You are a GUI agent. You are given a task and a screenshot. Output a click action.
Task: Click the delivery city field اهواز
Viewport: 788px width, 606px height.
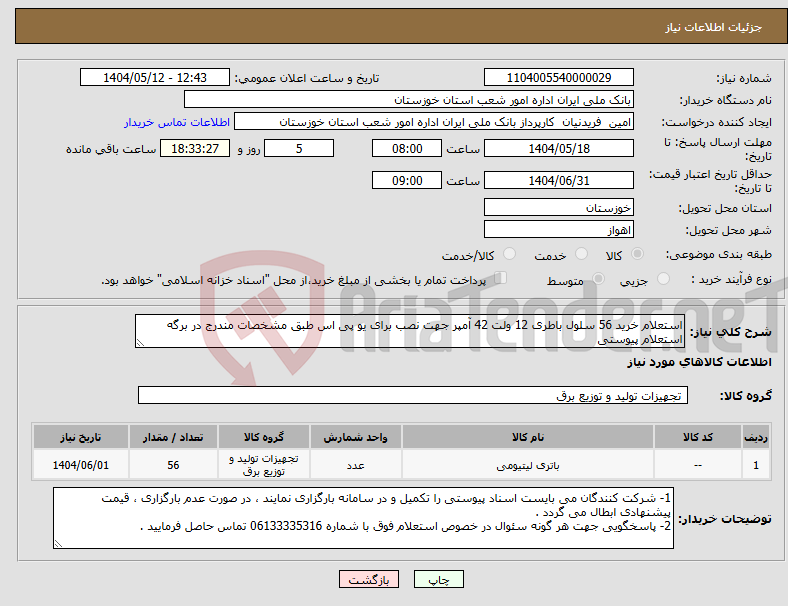[559, 229]
